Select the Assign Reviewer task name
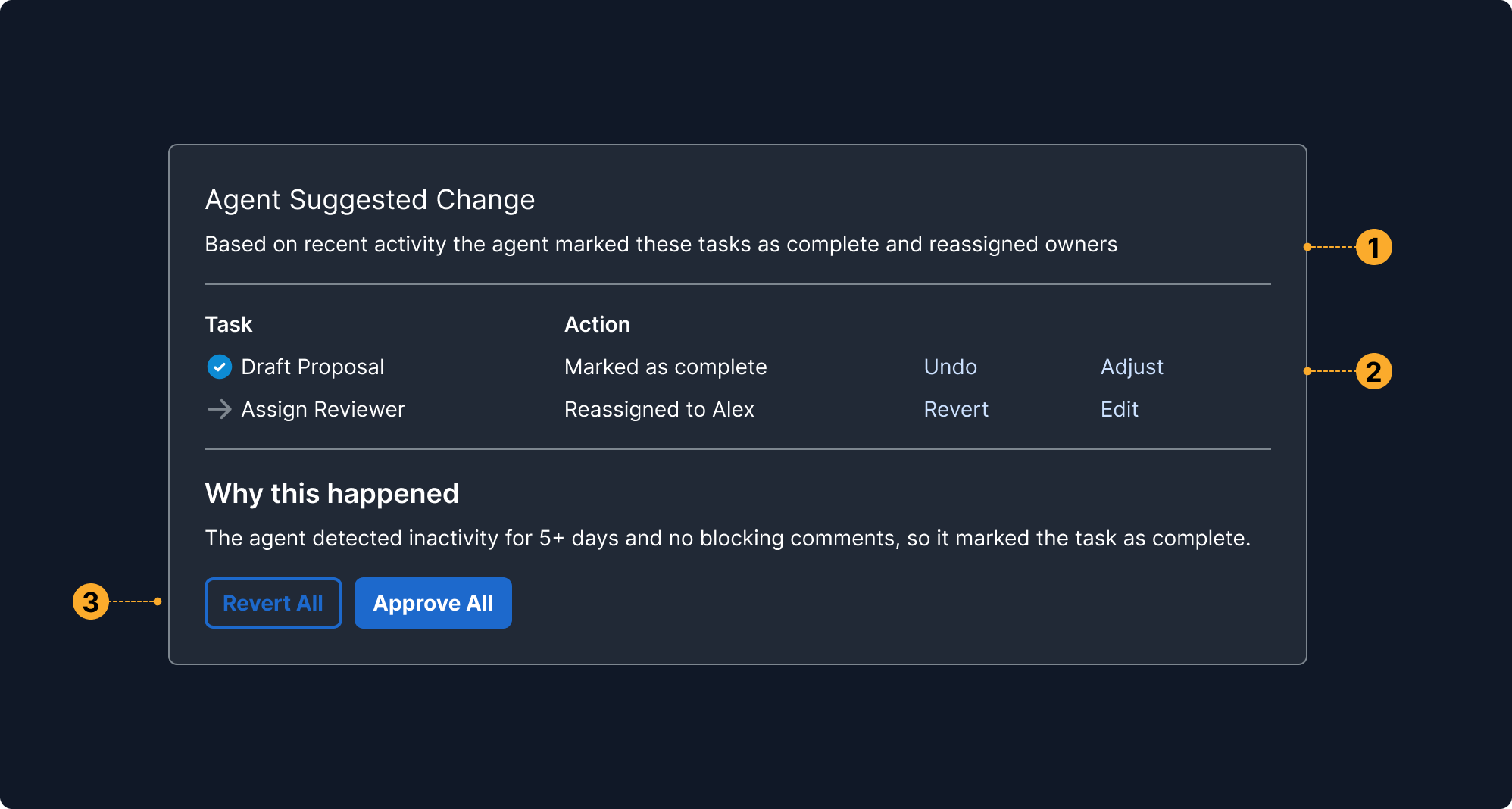The width and height of the screenshot is (1512, 809). [x=323, y=410]
